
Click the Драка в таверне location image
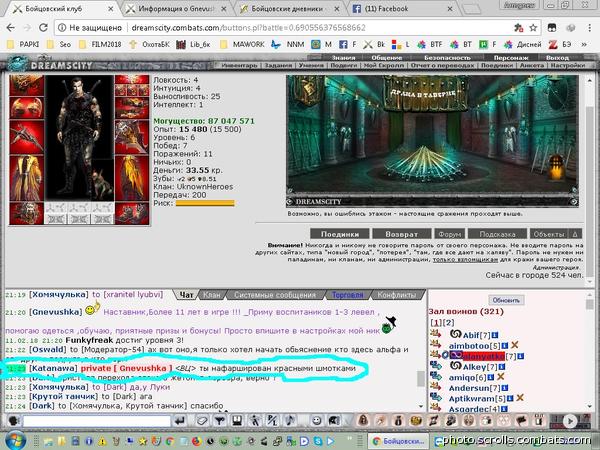click(432, 140)
